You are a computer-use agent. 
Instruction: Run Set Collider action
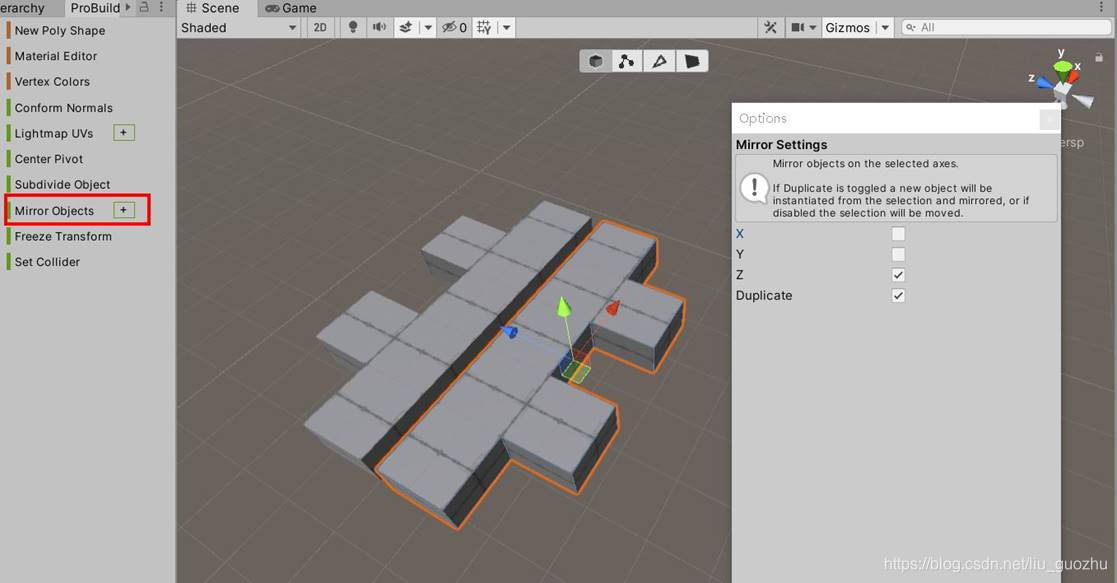(47, 262)
